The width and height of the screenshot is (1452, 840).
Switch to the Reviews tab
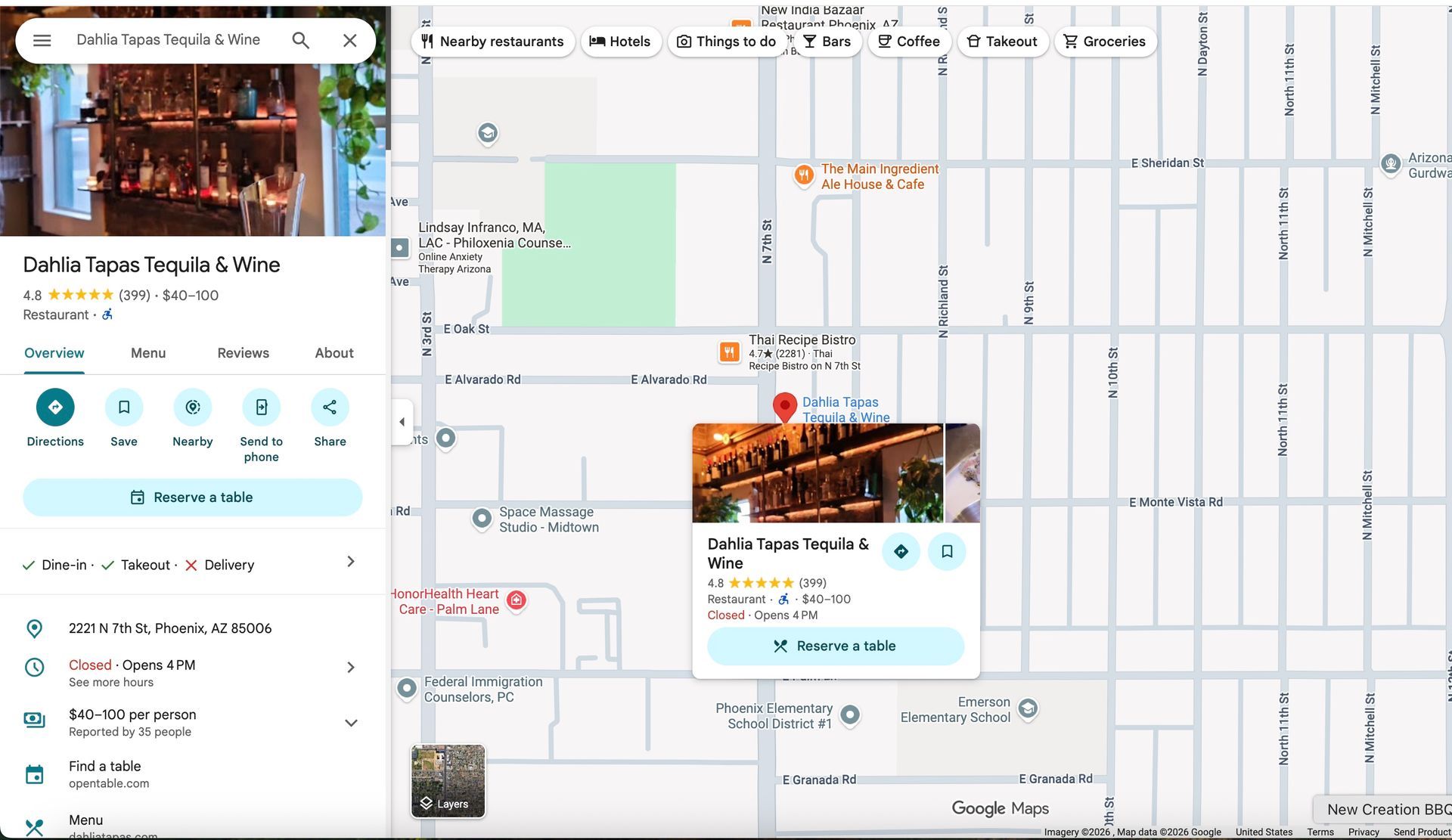click(x=243, y=353)
